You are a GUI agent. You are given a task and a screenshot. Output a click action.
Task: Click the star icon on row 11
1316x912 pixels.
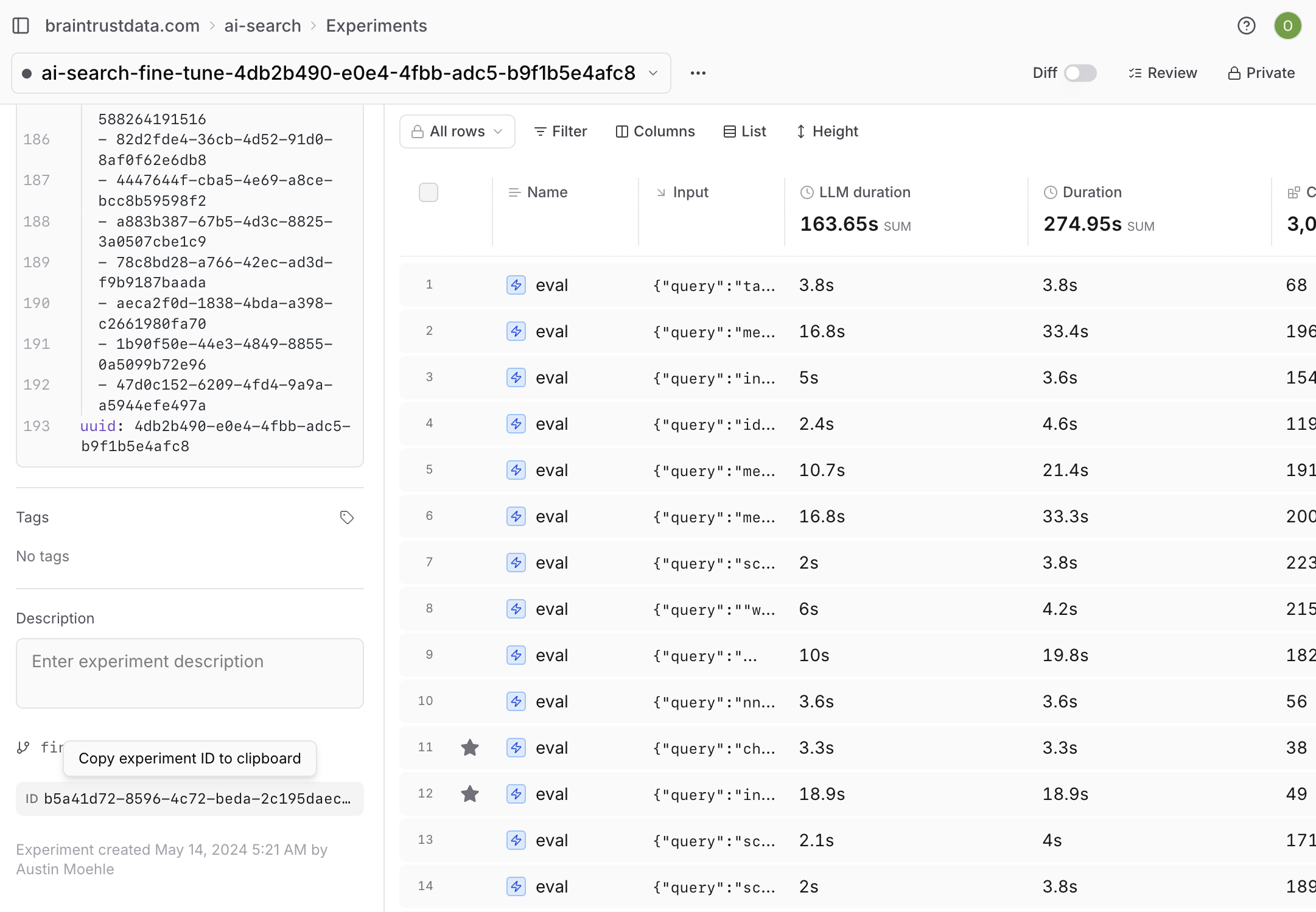click(469, 748)
